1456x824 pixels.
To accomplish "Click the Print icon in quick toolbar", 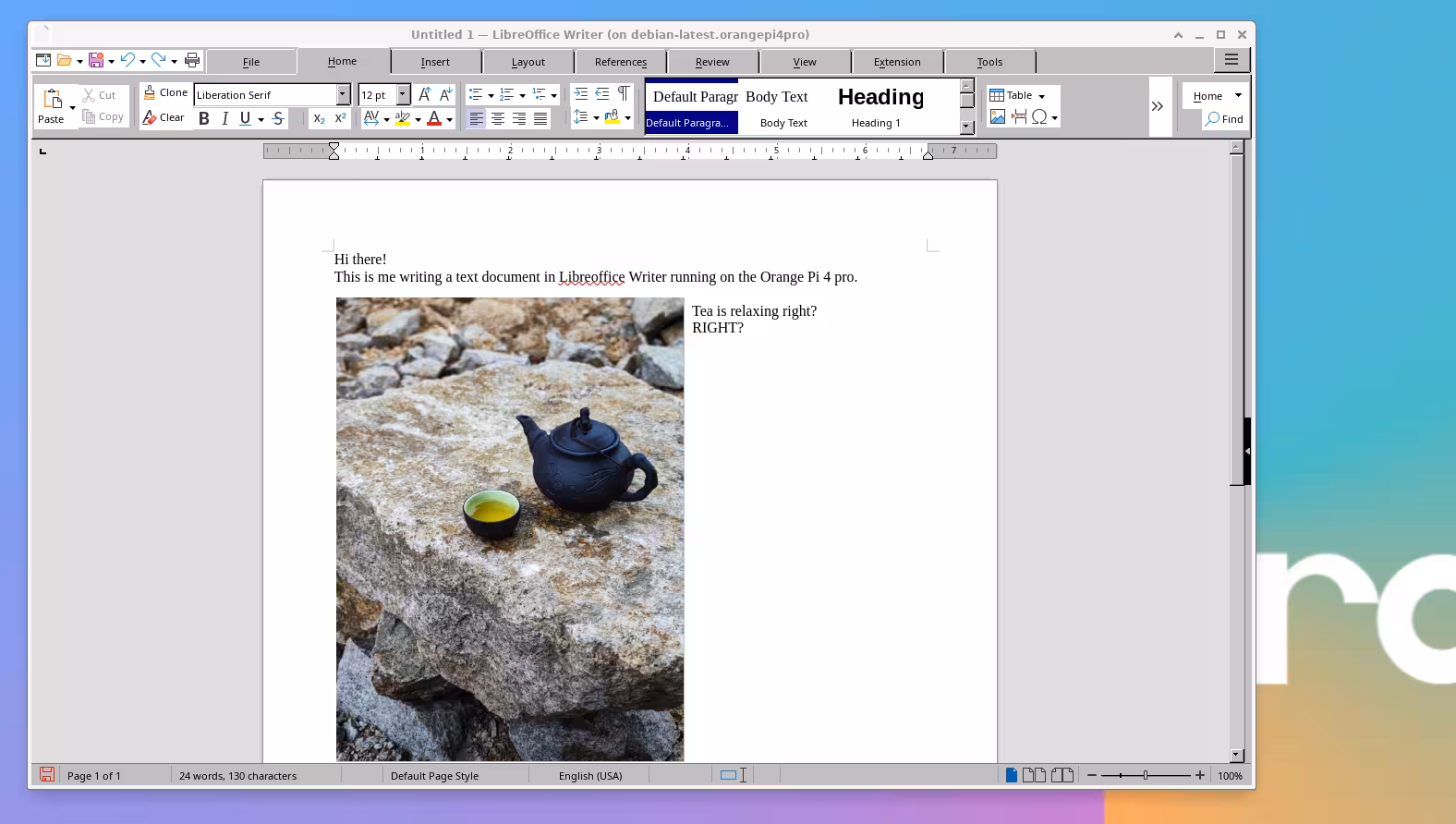I will pos(192,61).
